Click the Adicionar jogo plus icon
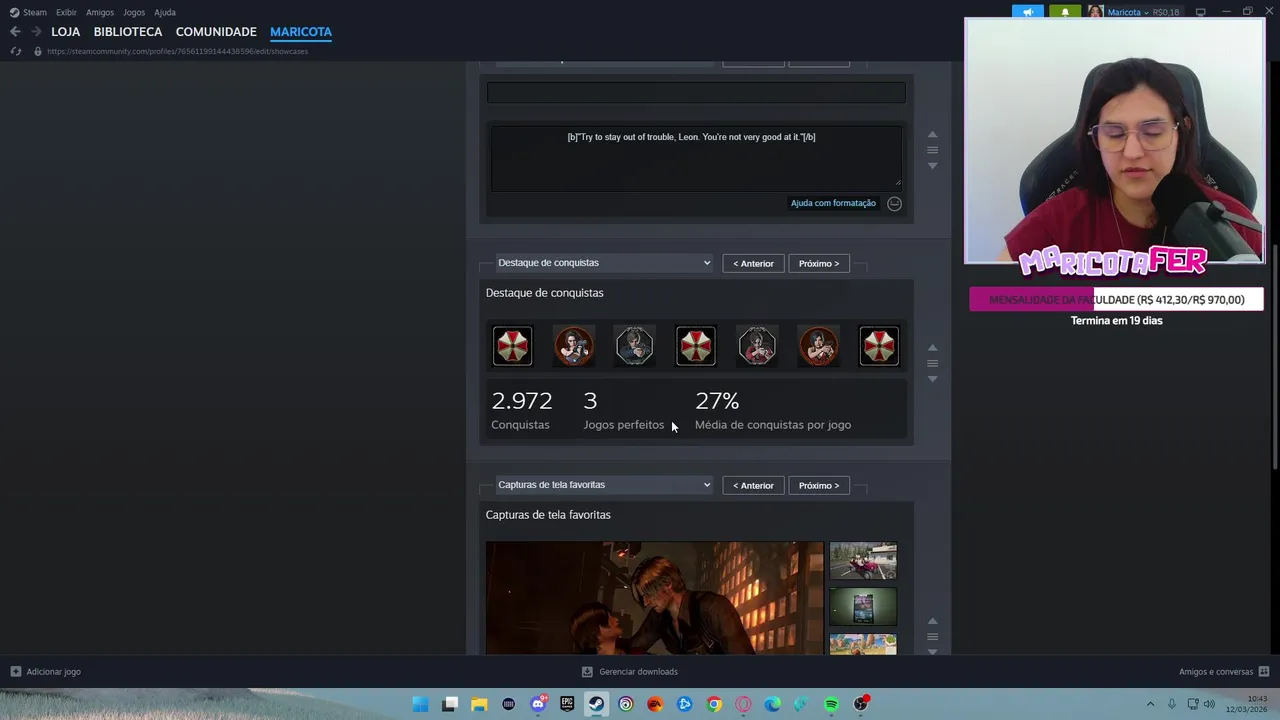 click(15, 672)
